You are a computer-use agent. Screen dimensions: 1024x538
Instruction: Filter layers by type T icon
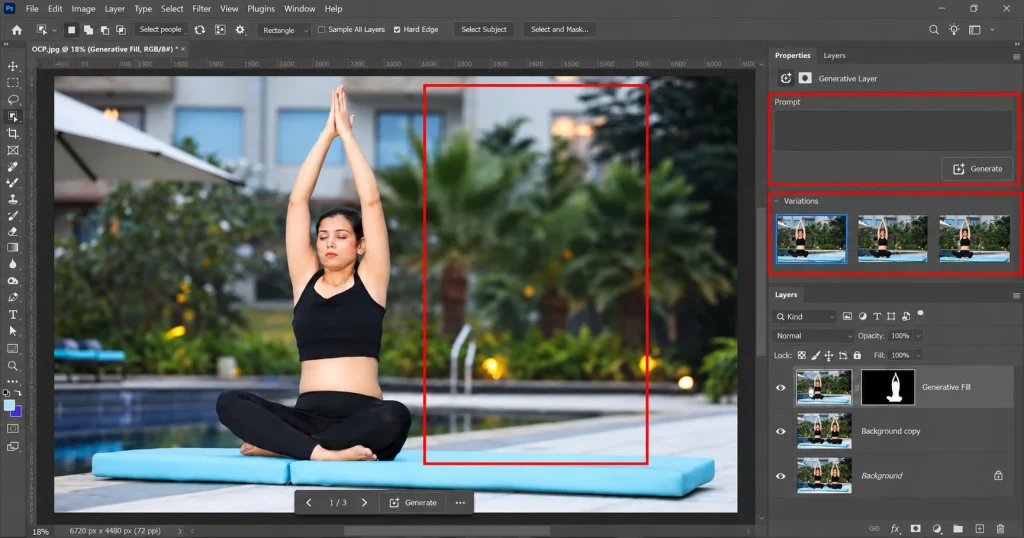click(x=877, y=317)
